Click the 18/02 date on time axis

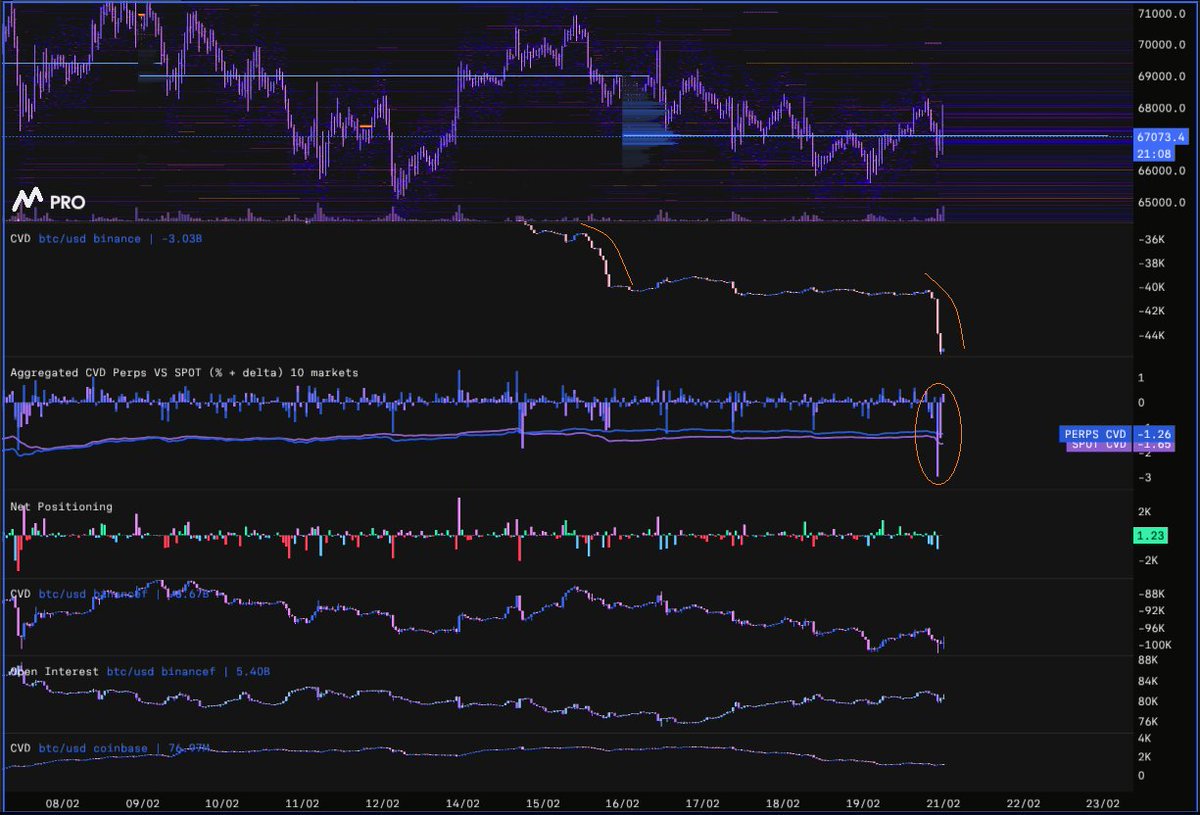point(782,804)
